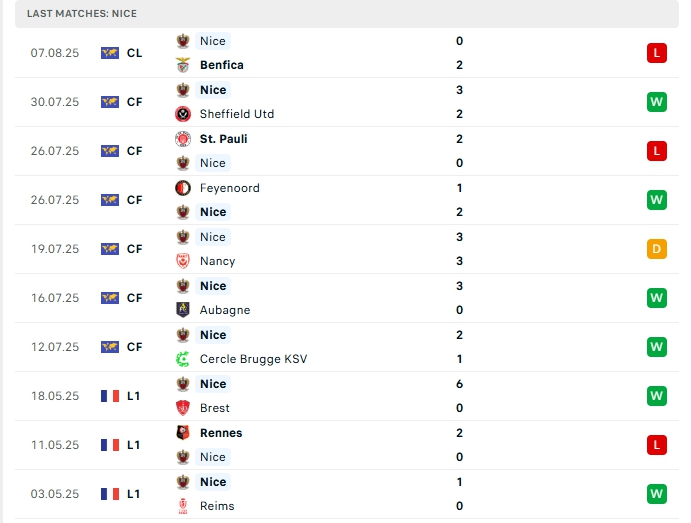The height and width of the screenshot is (523, 691).
Task: Click the world flag icon beside CL
Action: click(x=110, y=53)
